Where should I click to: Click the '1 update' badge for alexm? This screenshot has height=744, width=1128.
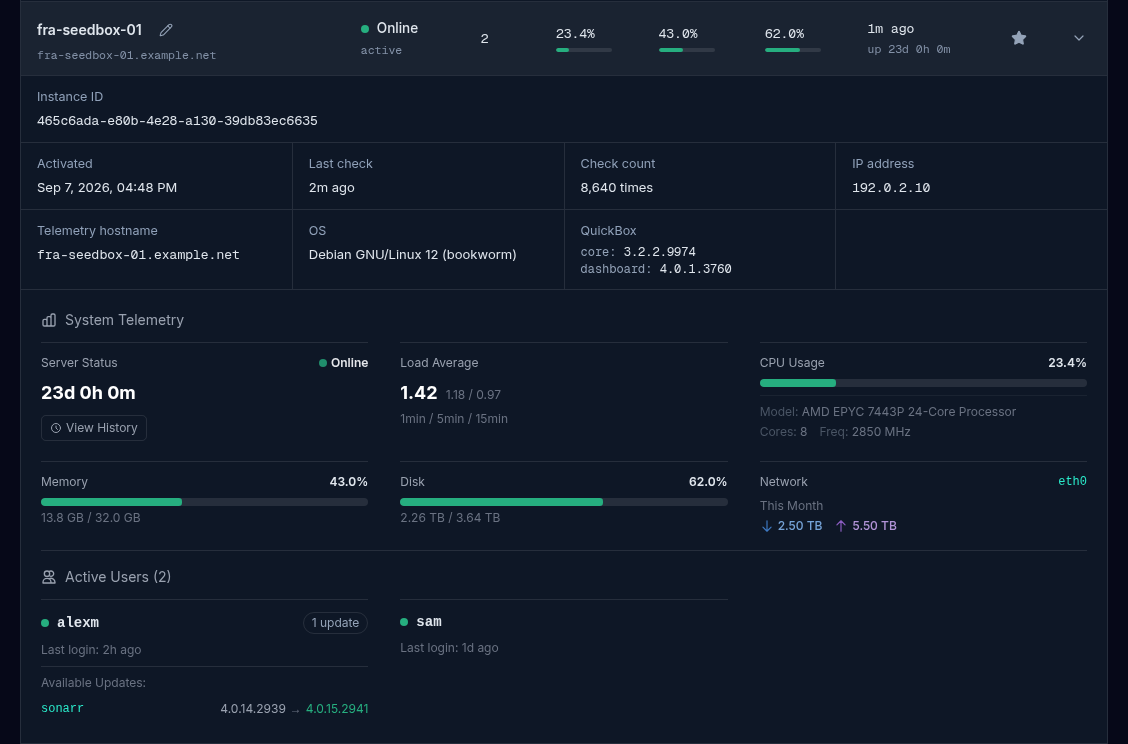pyautogui.click(x=335, y=622)
